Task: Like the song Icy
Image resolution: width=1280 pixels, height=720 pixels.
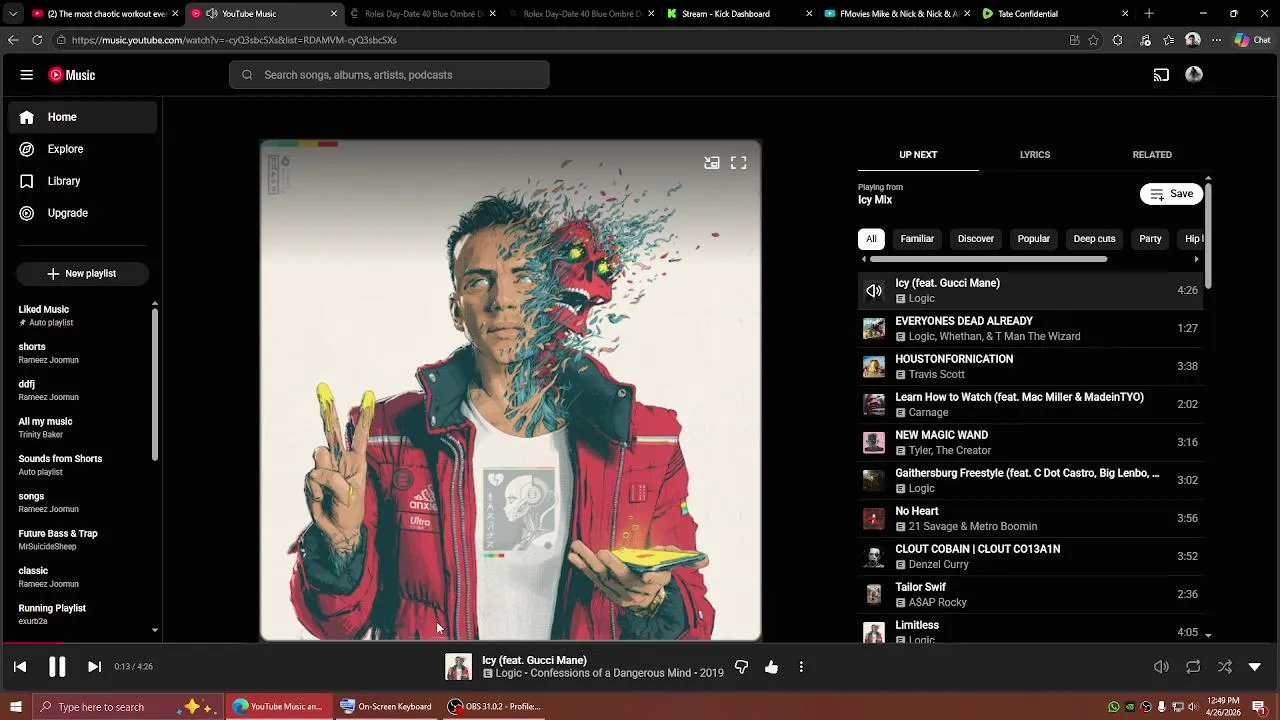Action: pos(772,667)
